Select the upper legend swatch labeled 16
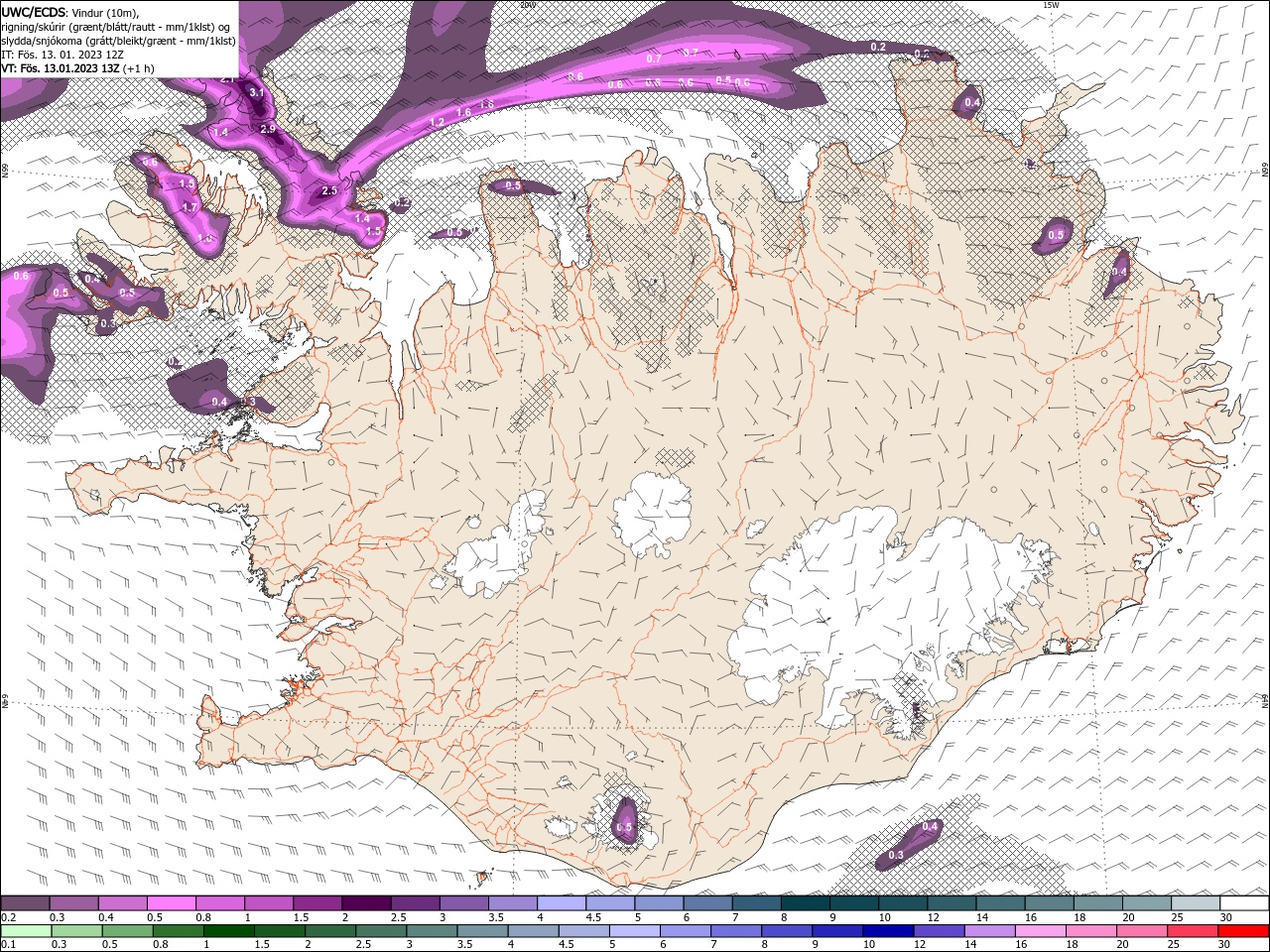 [x=1050, y=903]
